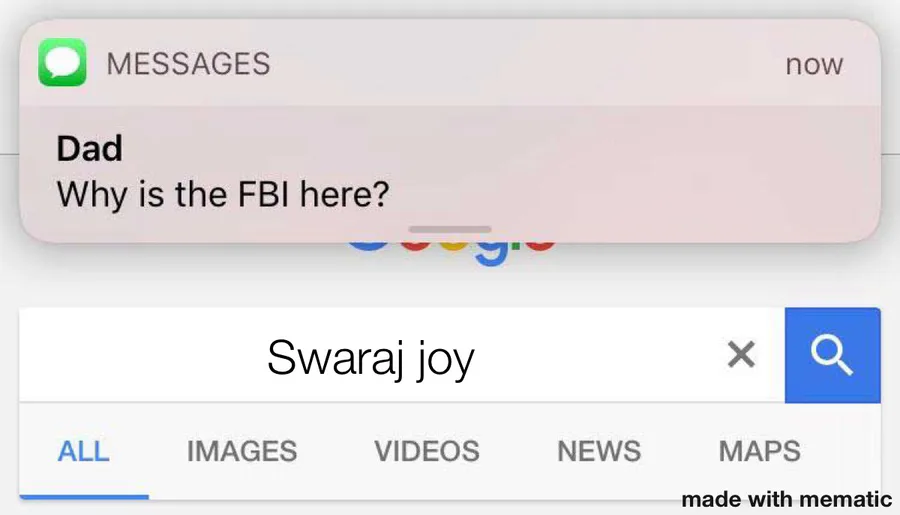Tap the 'now' timestamp on the notification
Viewport: 900px width, 515px height.
tap(814, 64)
